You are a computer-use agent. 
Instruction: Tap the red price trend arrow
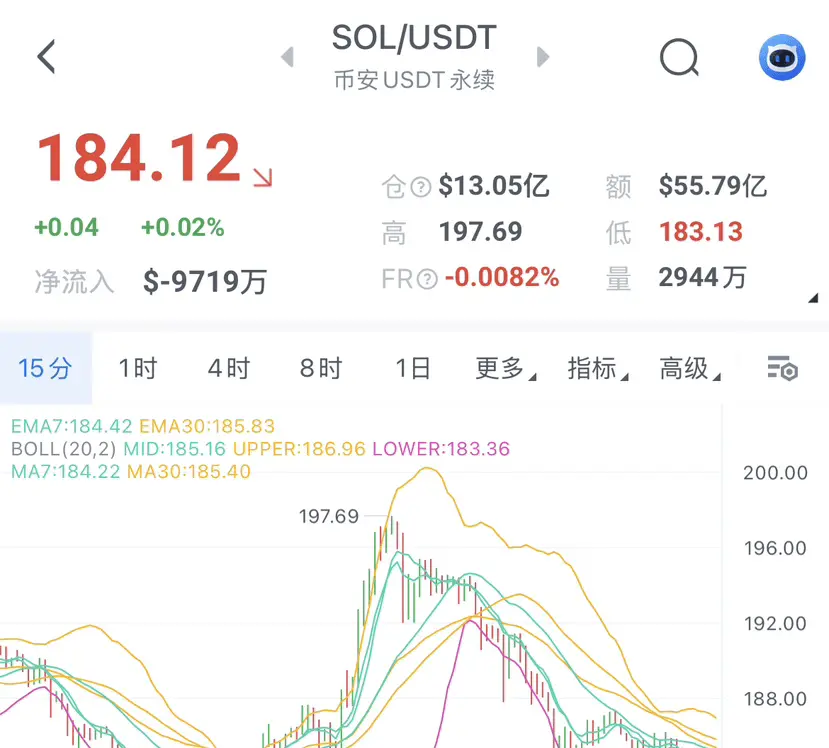pyautogui.click(x=262, y=177)
